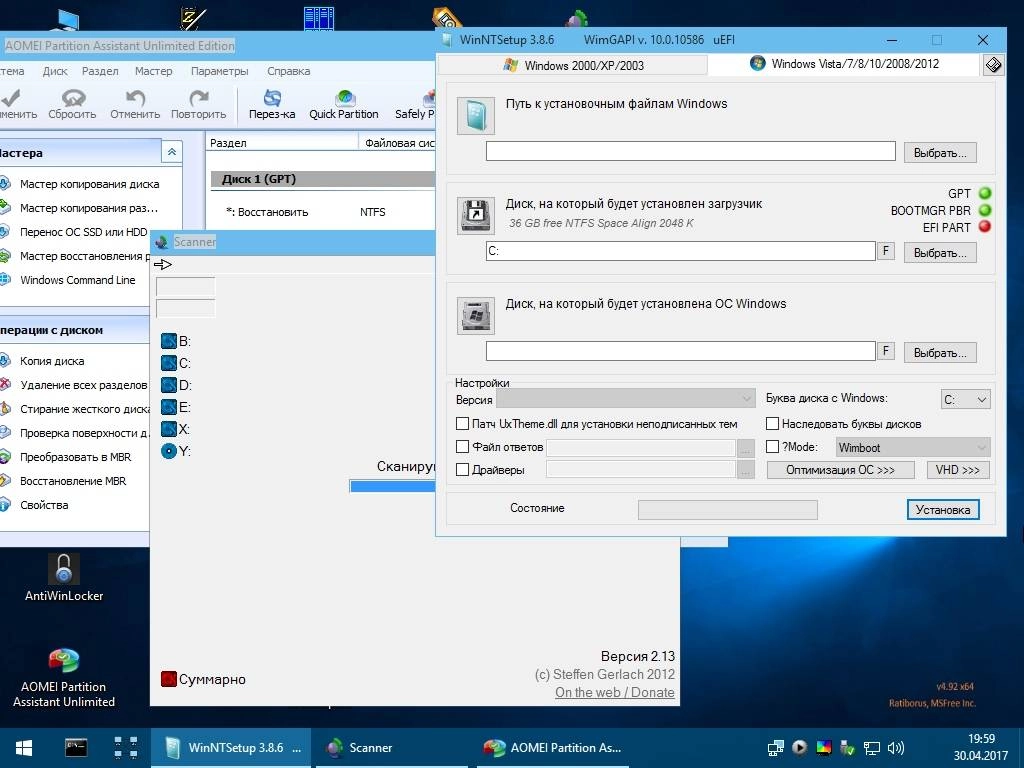Image resolution: width=1024 pixels, height=768 pixels.
Task: Click F button beside bootloader disk field
Action: click(886, 251)
